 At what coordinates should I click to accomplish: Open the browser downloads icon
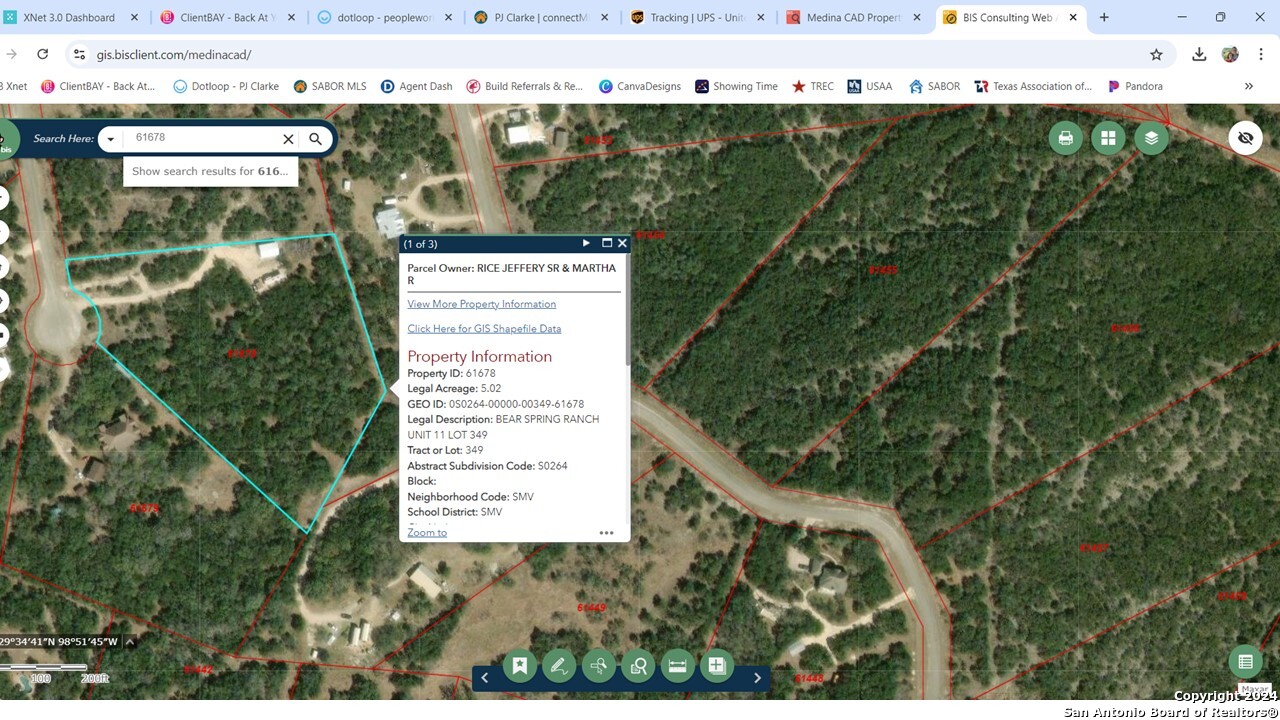1199,54
